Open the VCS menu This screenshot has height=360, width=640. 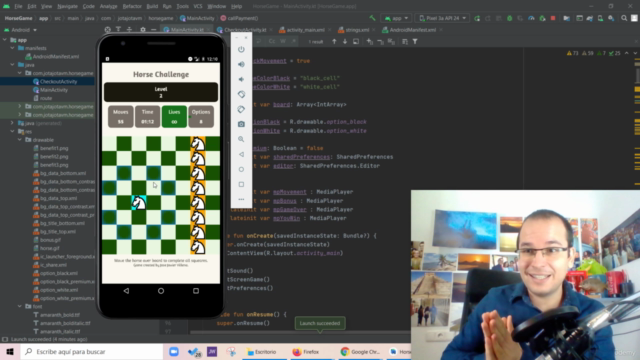pos(198,6)
